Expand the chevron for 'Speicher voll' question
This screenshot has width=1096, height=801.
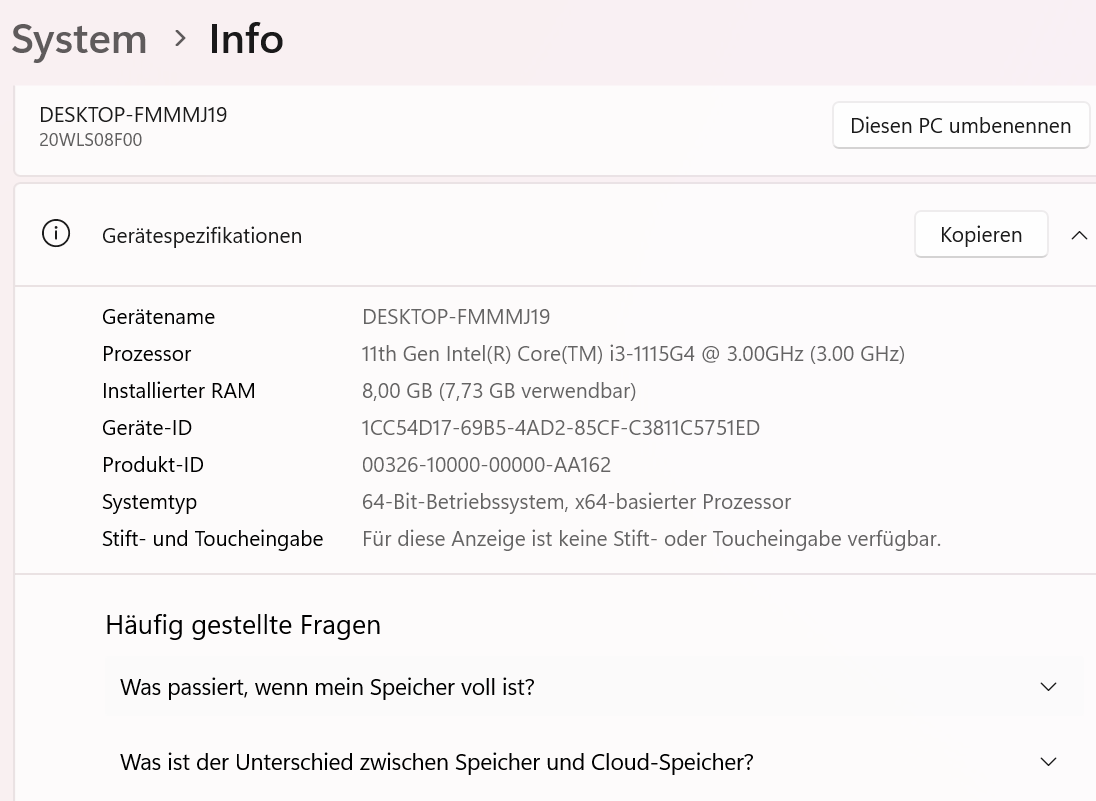pos(1048,687)
